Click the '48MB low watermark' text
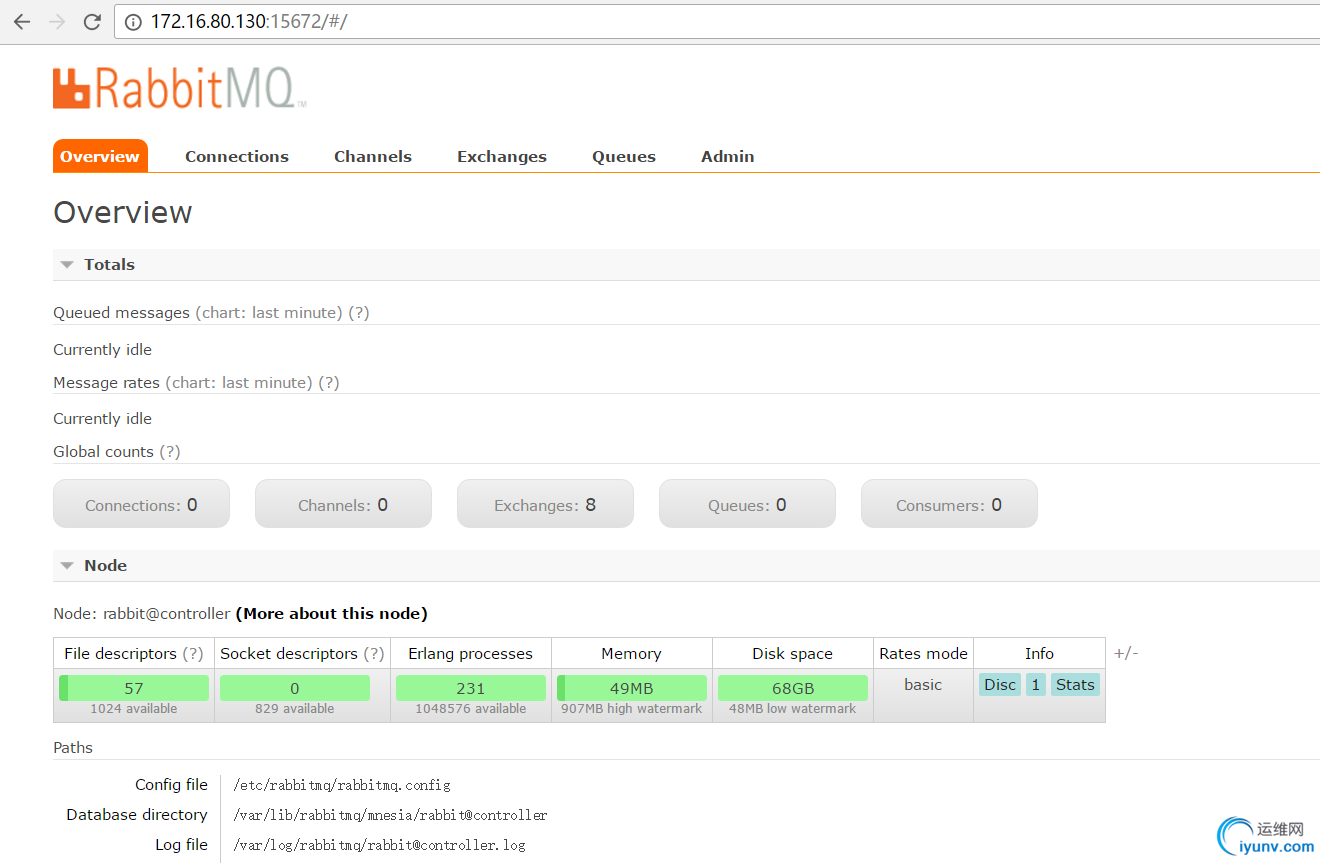The width and height of the screenshot is (1320, 863). 793,709
